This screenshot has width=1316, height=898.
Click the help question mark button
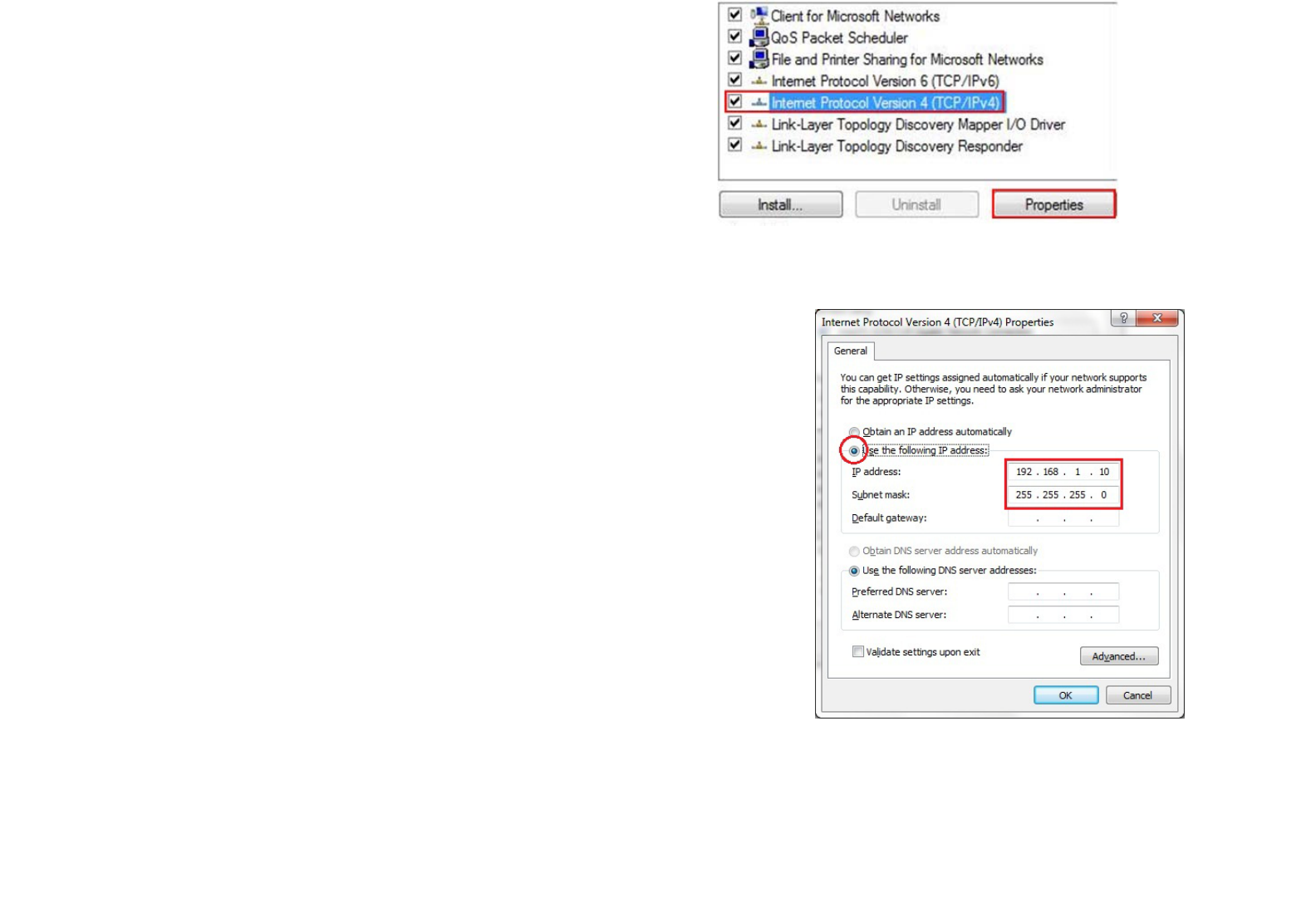pyautogui.click(x=1123, y=318)
